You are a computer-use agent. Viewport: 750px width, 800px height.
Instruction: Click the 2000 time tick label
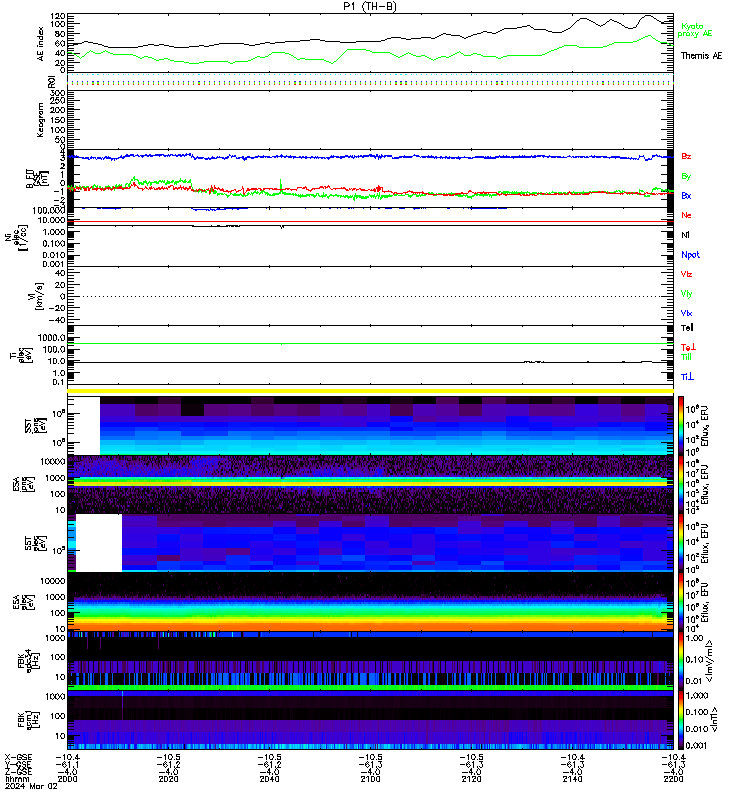67,779
